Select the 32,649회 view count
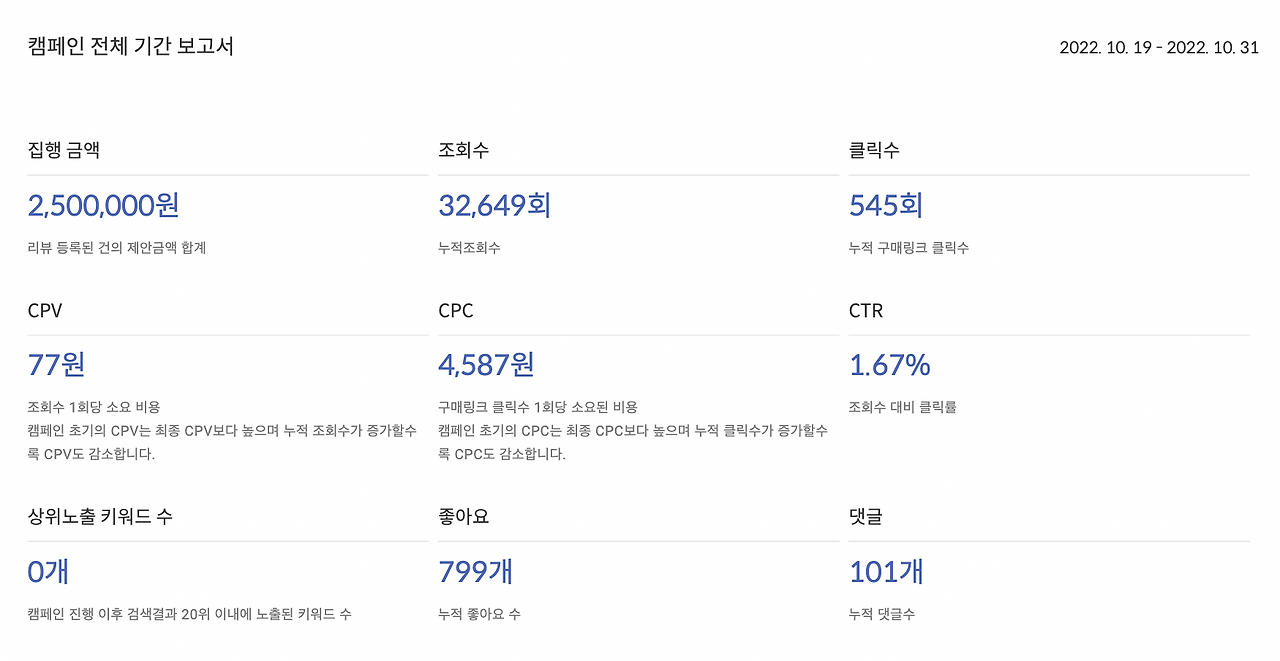1280x661 pixels. (x=495, y=205)
